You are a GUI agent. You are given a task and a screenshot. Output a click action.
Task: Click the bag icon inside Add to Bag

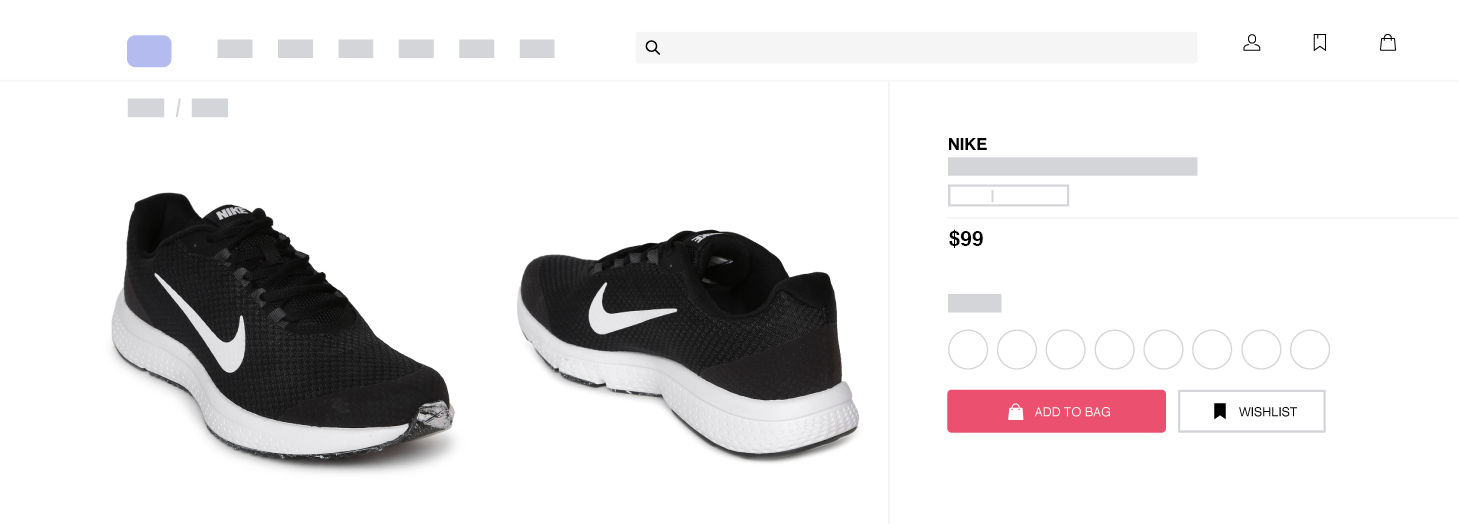pos(1016,412)
